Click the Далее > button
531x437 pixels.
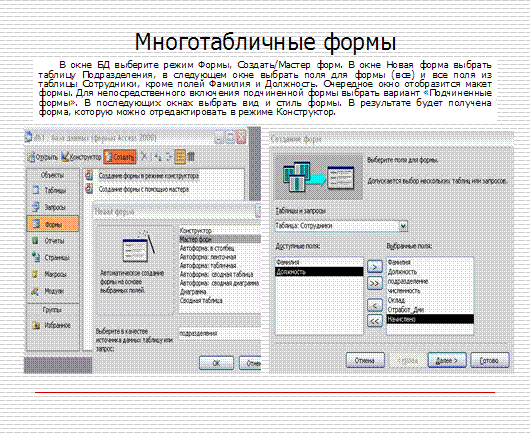[x=447, y=360]
